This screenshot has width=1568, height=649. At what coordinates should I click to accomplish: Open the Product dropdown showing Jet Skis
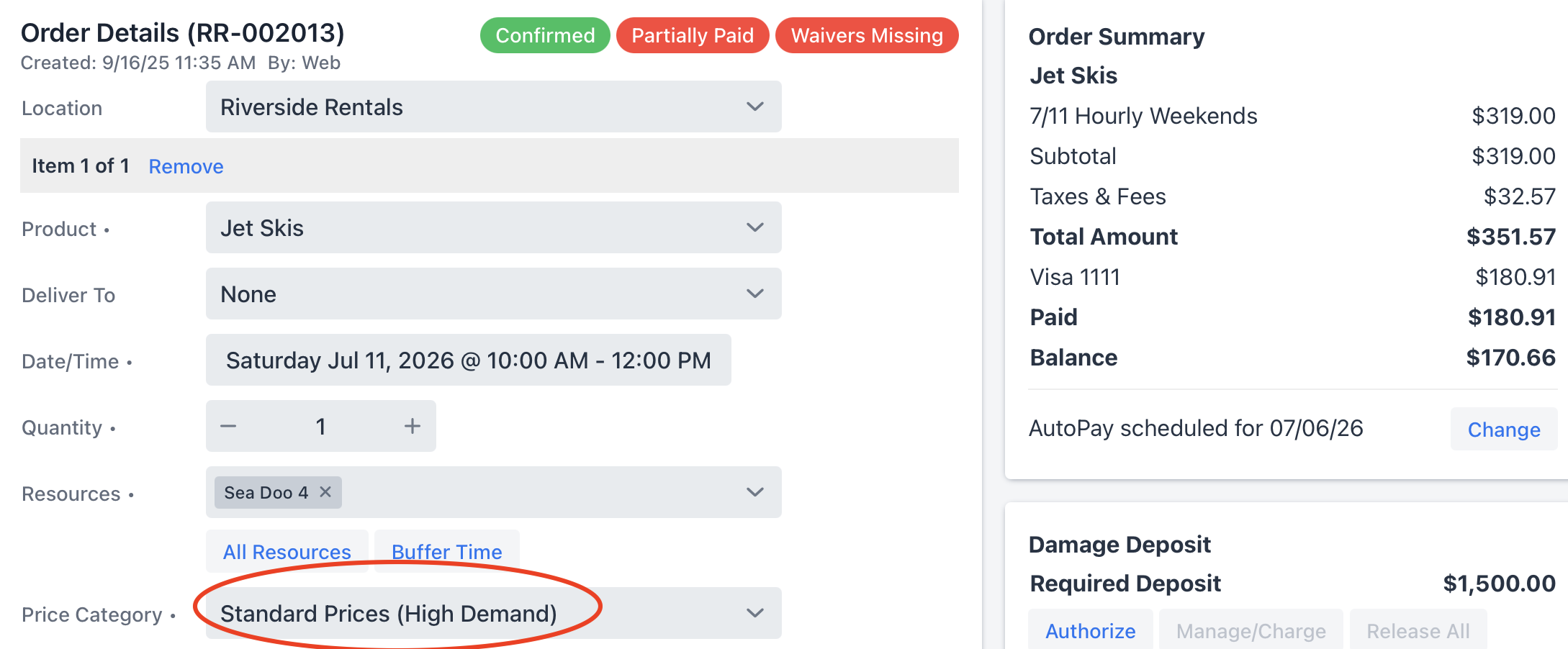pos(493,227)
